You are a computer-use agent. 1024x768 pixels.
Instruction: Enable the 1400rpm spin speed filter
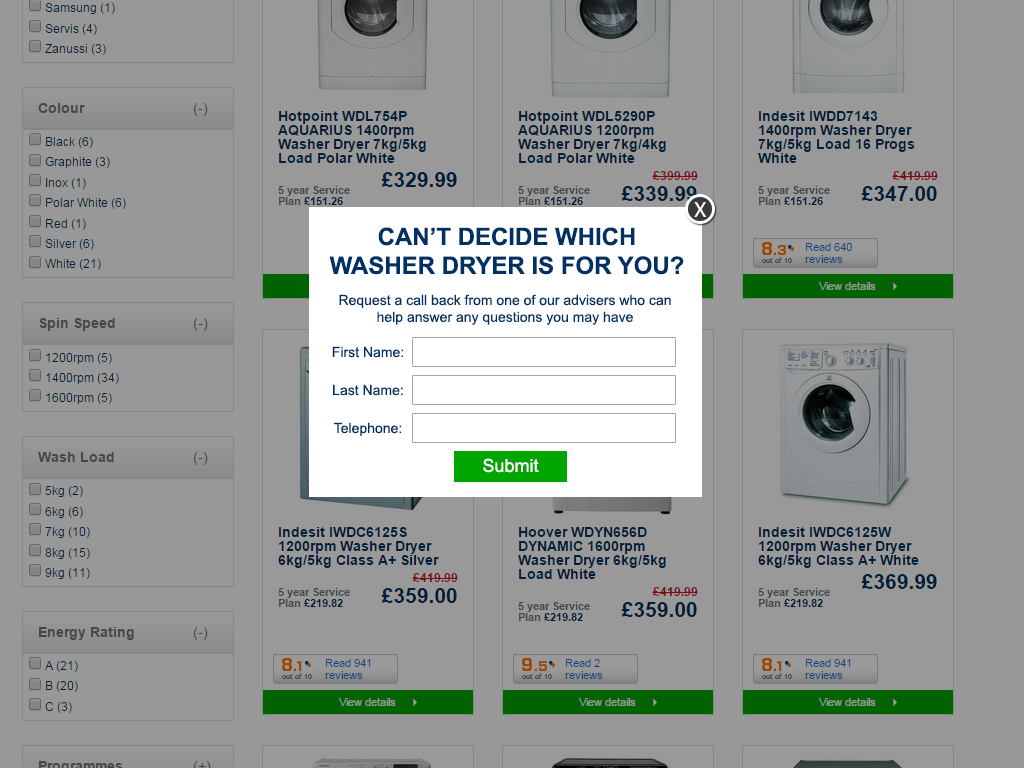35,376
